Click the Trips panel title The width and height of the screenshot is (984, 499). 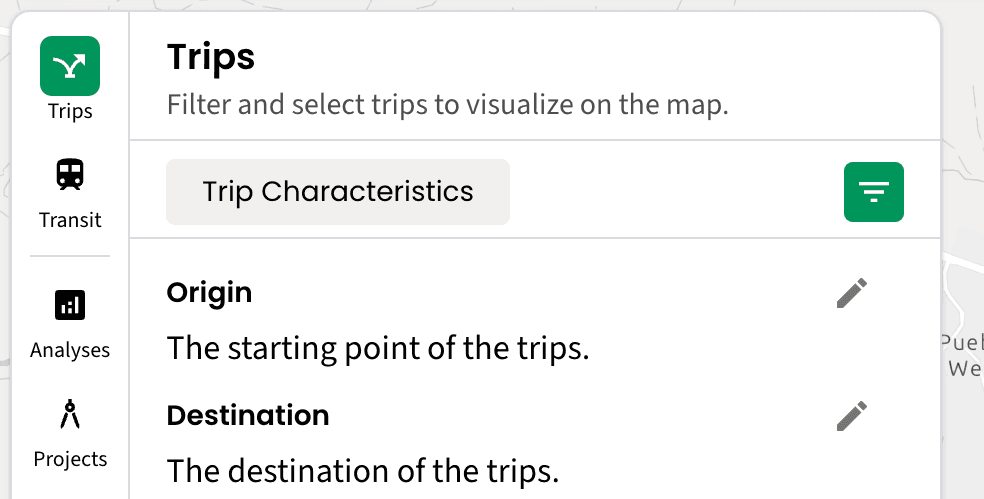tap(211, 57)
